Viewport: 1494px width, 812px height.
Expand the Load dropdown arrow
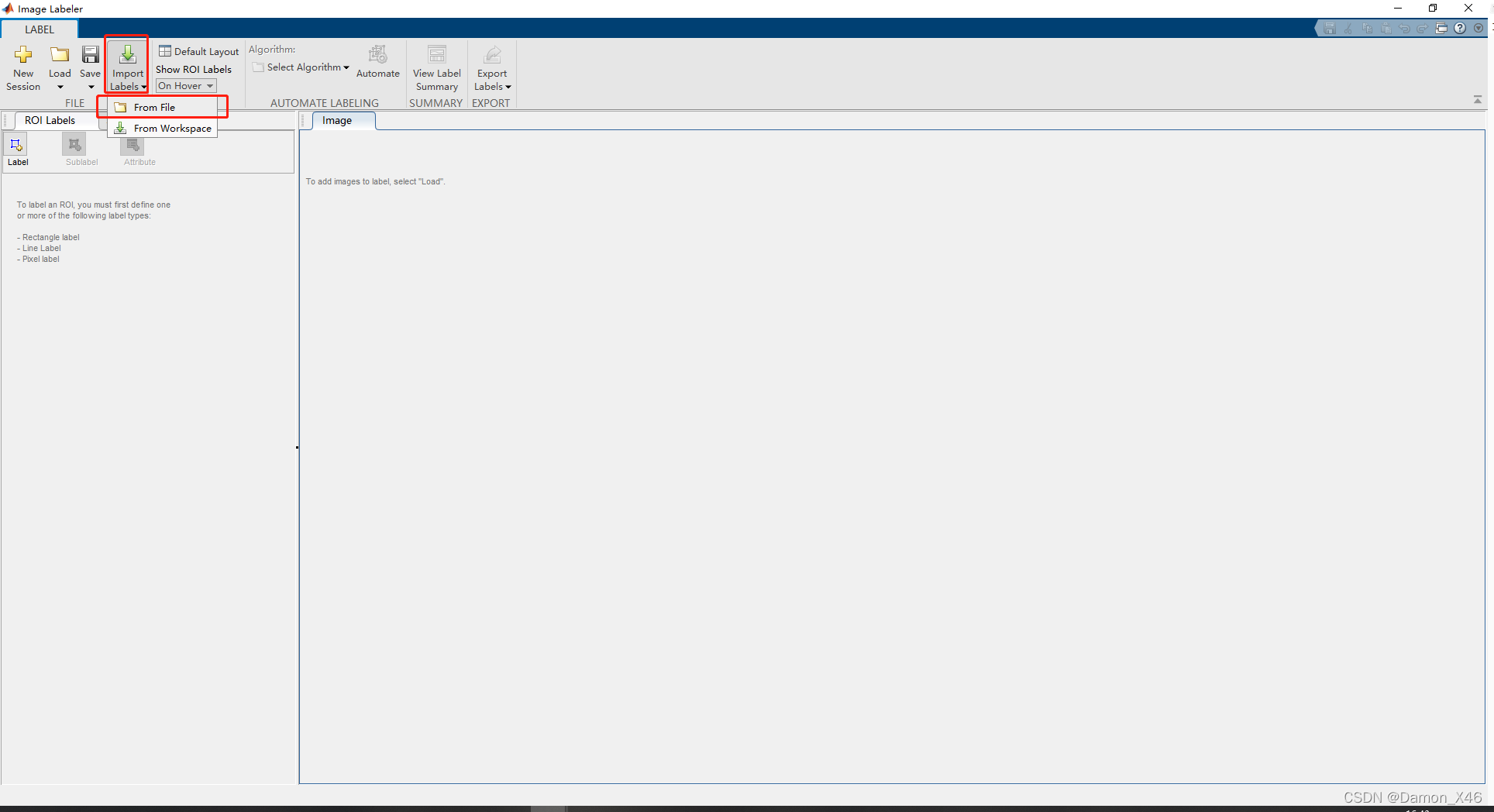tap(60, 87)
